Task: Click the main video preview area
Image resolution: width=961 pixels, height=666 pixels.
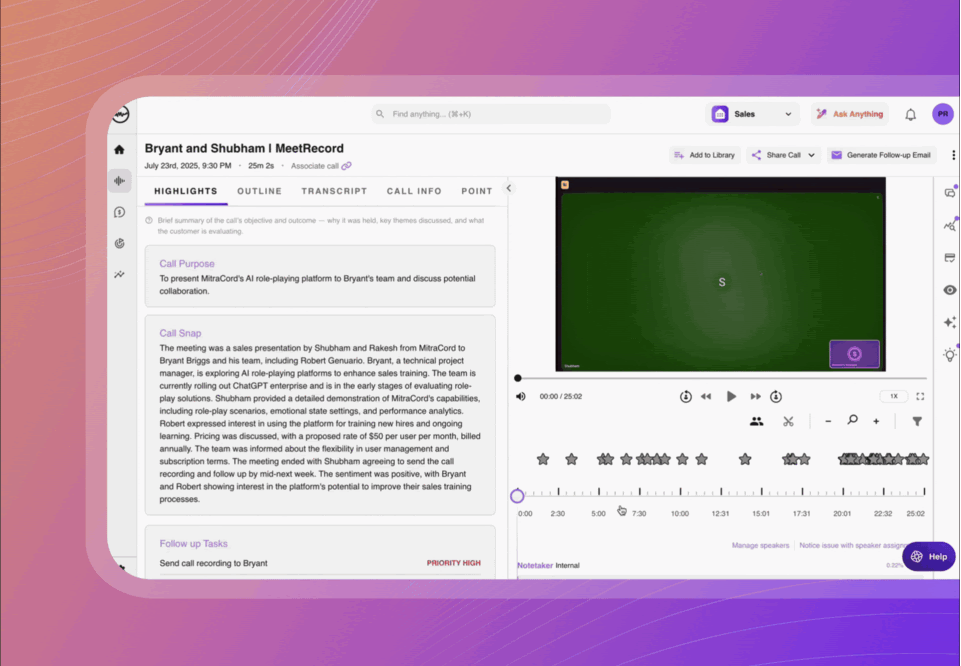Action: click(721, 274)
